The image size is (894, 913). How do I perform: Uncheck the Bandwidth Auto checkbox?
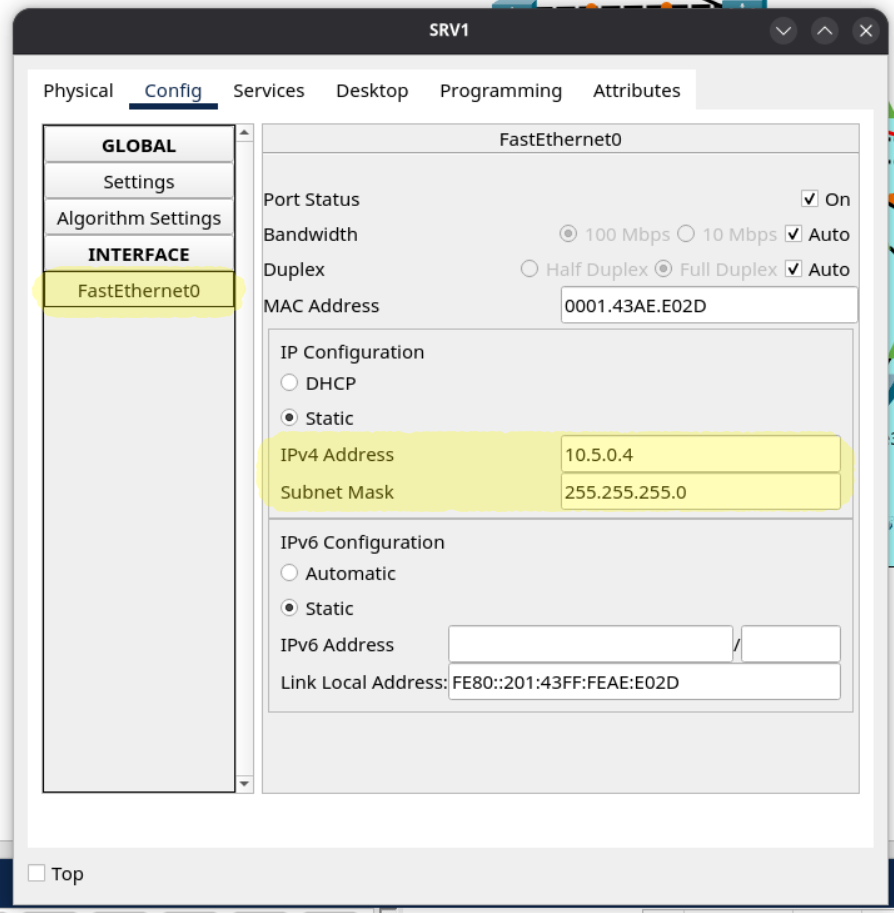(794, 235)
